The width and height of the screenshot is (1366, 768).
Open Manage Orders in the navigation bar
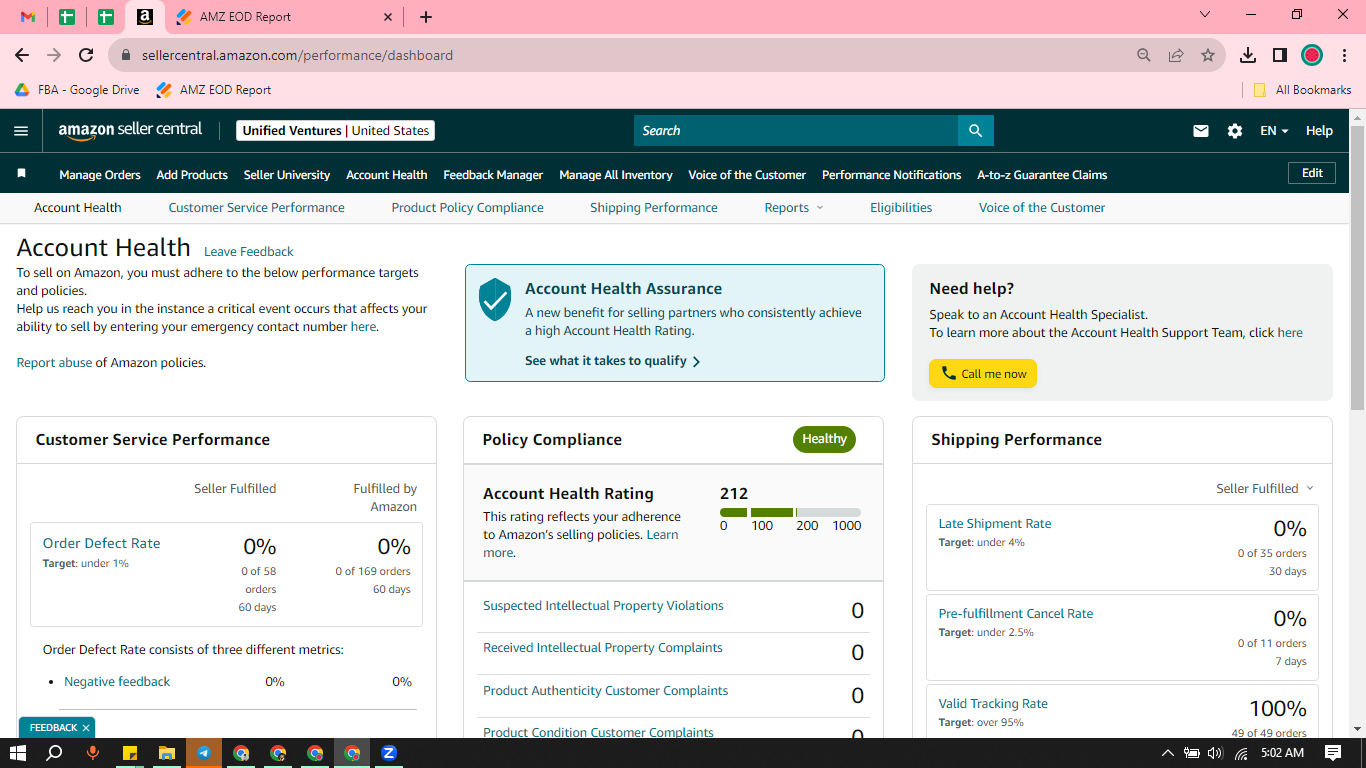[x=100, y=175]
